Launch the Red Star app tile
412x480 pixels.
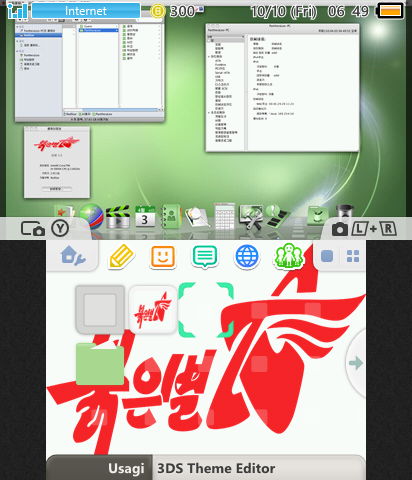153,310
